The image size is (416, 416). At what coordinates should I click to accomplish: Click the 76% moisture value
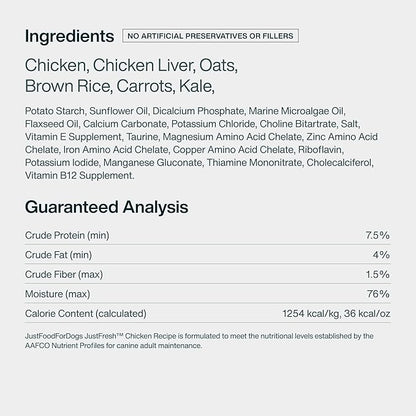(378, 294)
